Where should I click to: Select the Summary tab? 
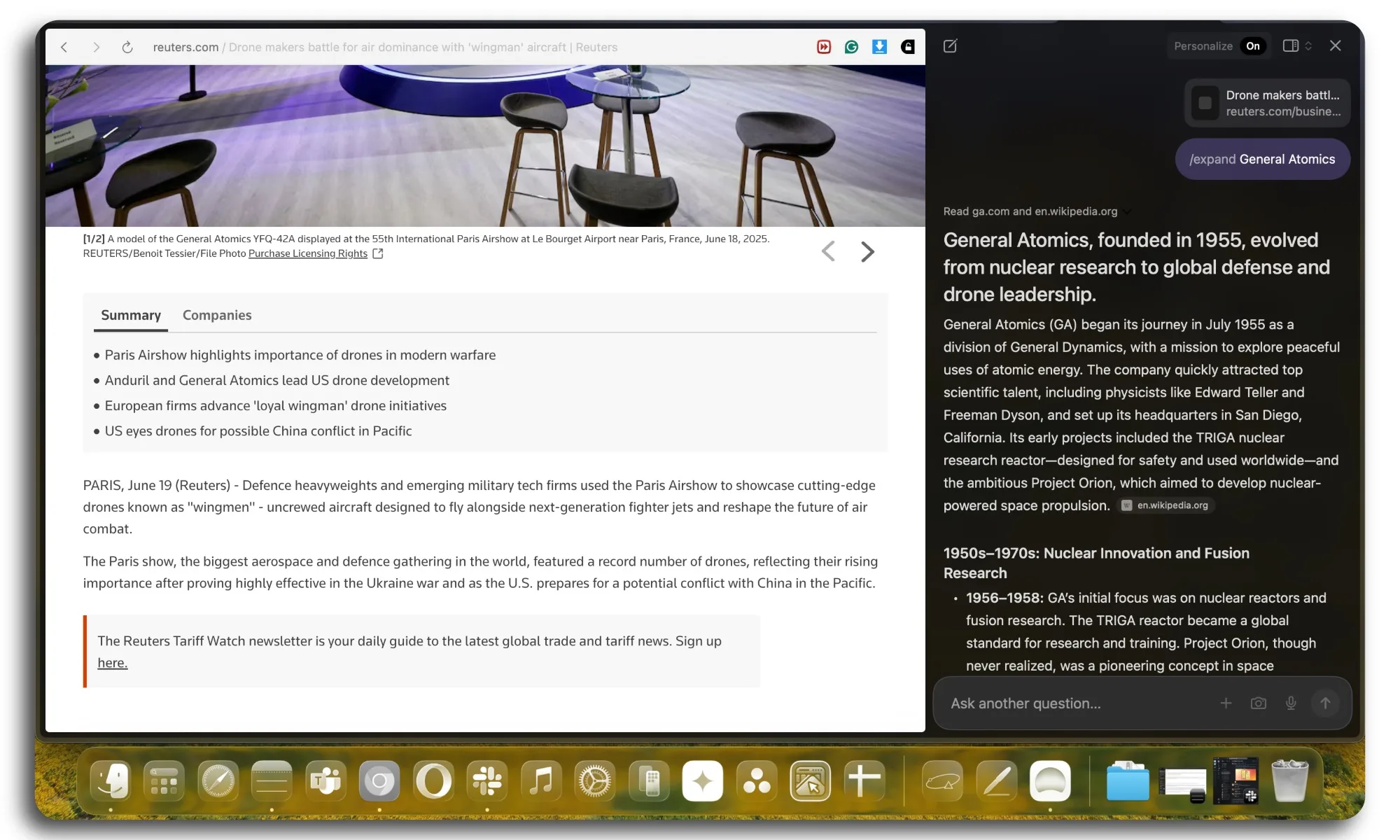tap(131, 315)
